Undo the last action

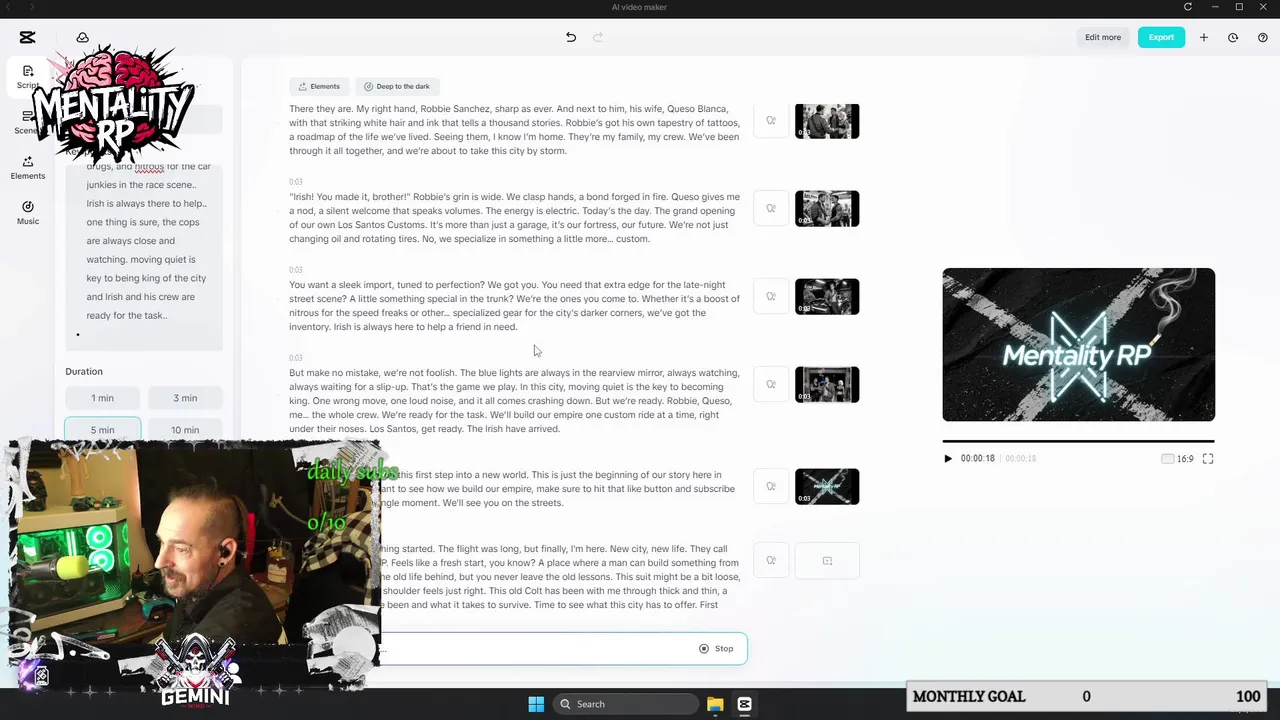pyautogui.click(x=571, y=37)
